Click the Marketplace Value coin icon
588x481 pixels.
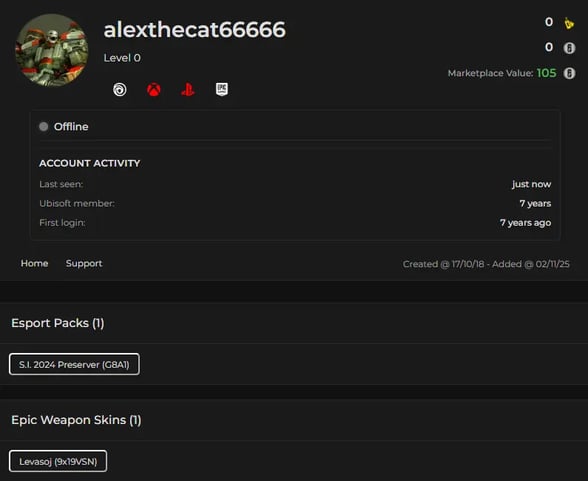569,73
